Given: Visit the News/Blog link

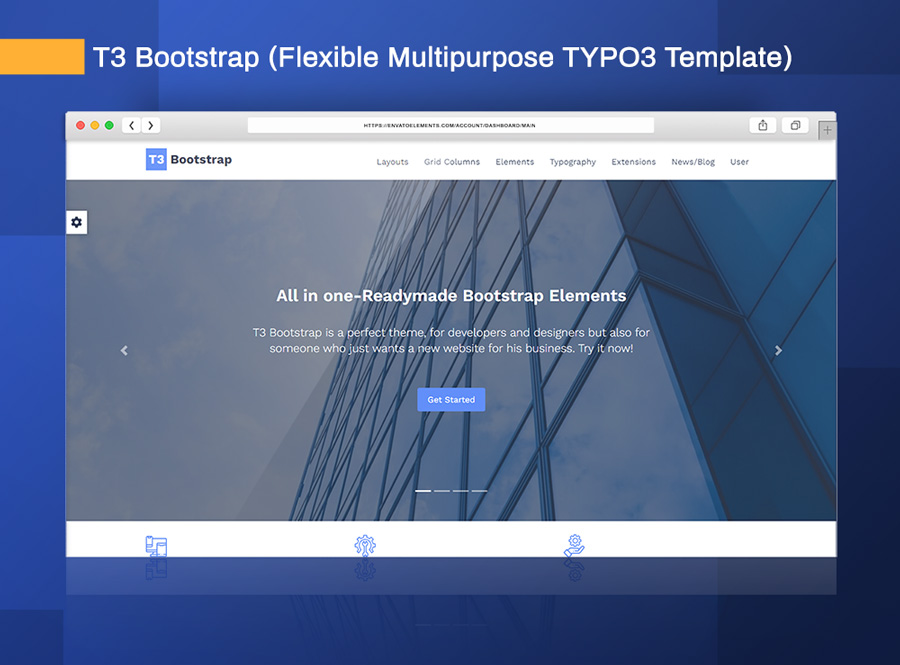Looking at the screenshot, I should tap(693, 162).
